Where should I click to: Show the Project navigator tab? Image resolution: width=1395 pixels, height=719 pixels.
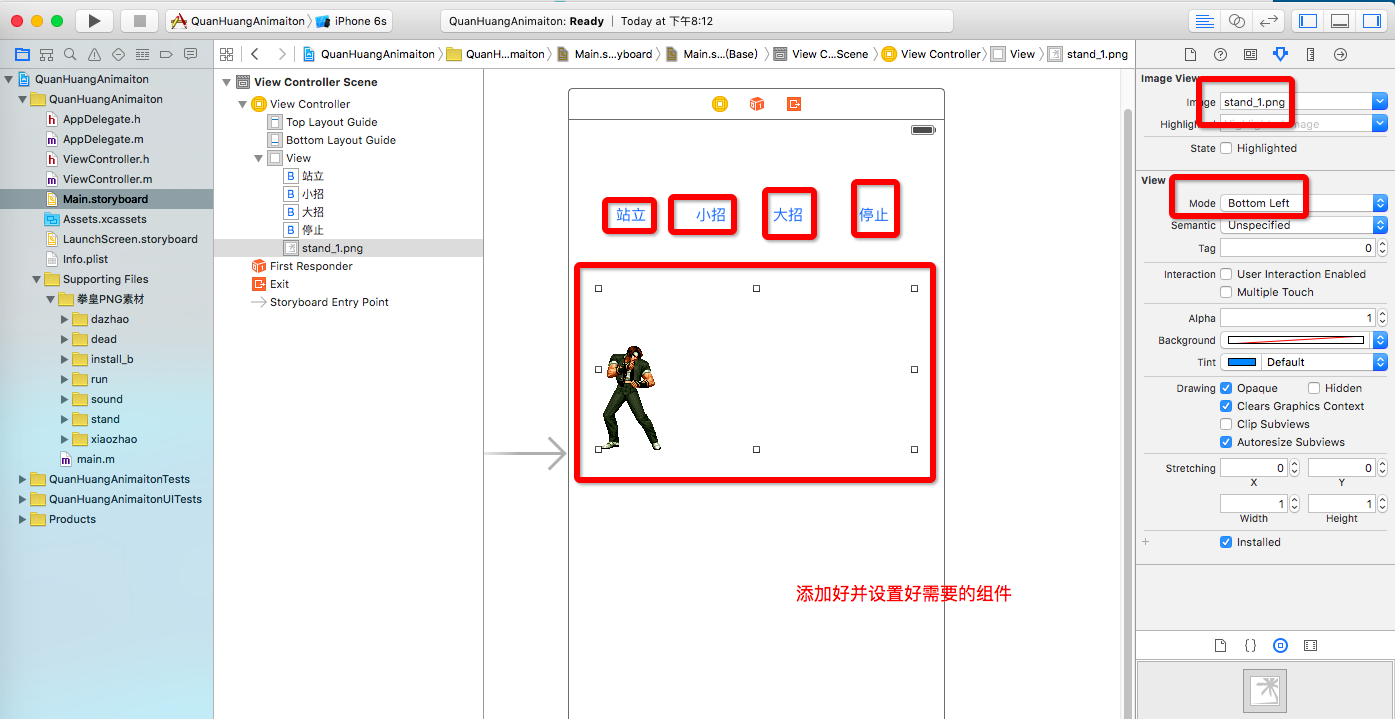[21, 54]
